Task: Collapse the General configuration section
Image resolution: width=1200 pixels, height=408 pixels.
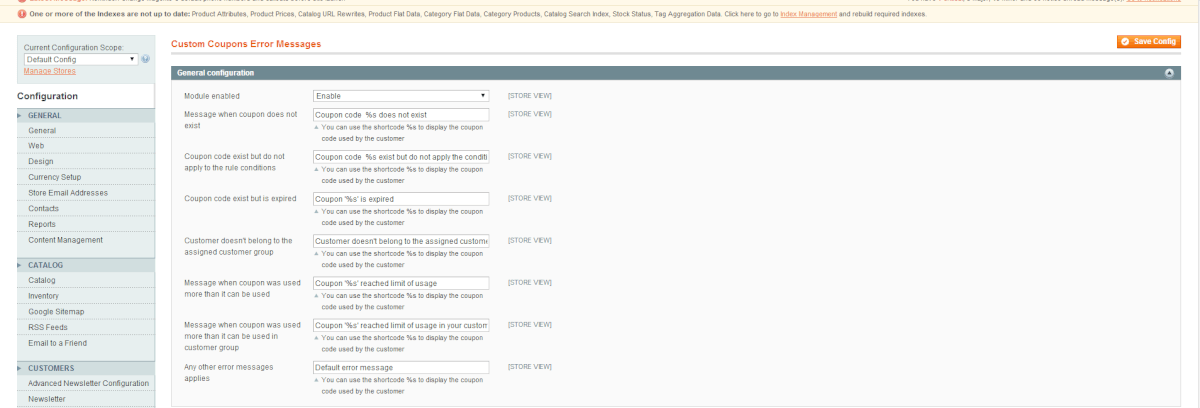Action: (x=676, y=73)
